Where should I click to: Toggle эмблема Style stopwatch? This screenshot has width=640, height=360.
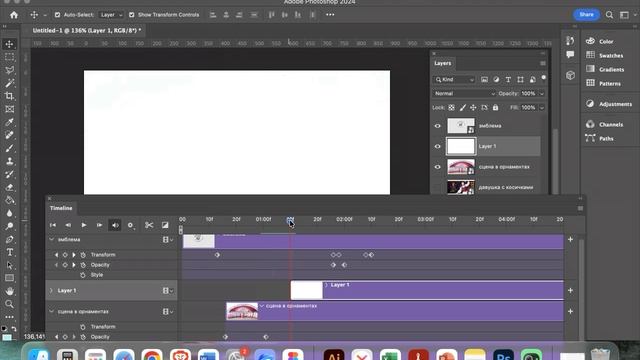(83, 275)
